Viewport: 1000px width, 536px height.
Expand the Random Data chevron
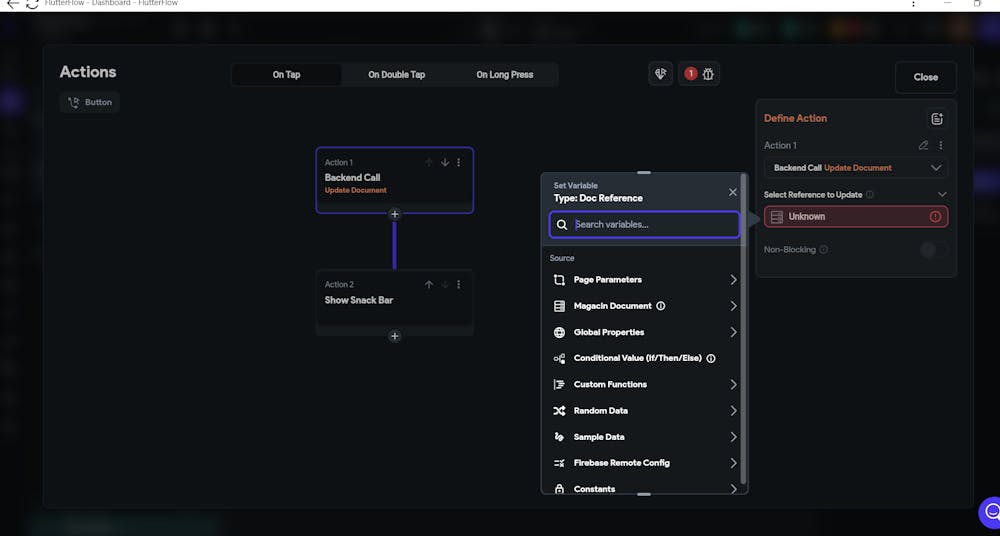tap(733, 411)
